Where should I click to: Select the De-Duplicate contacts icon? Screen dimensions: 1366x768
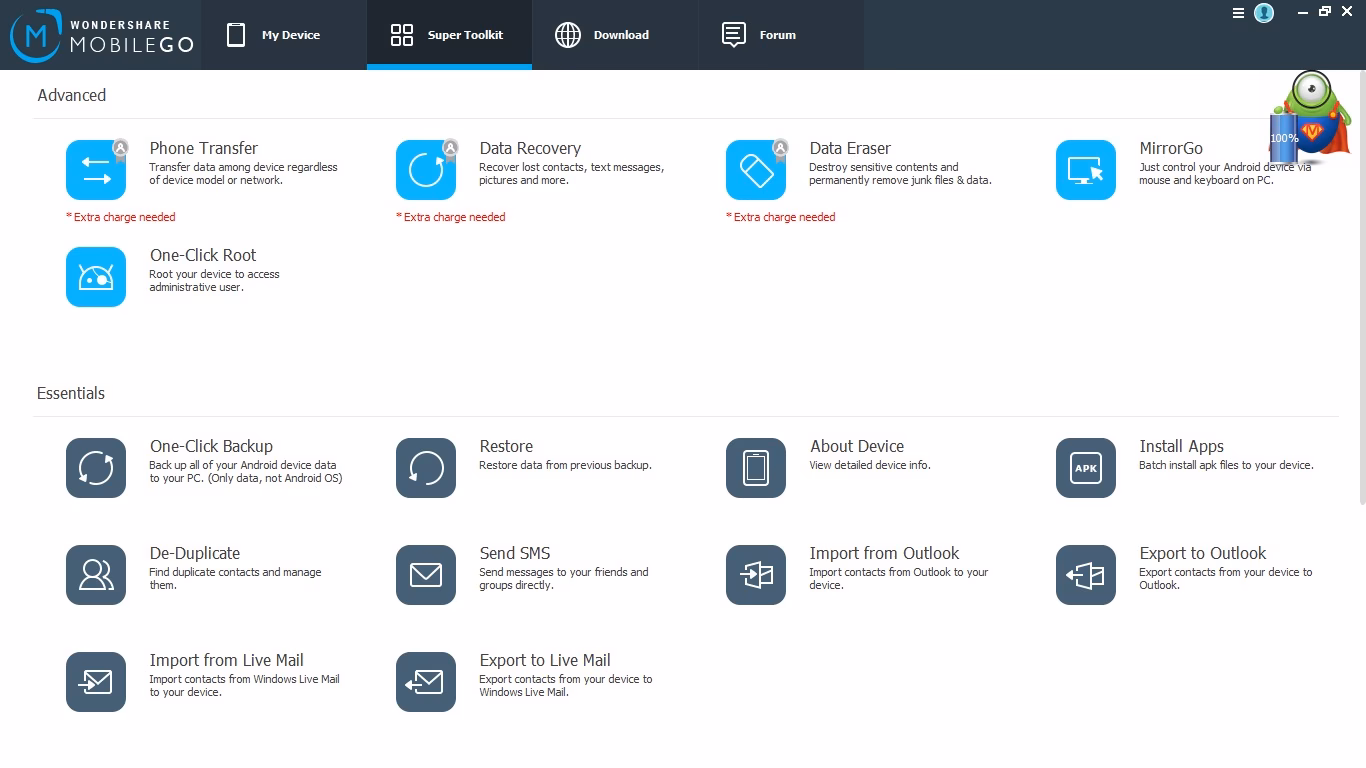pyautogui.click(x=96, y=574)
